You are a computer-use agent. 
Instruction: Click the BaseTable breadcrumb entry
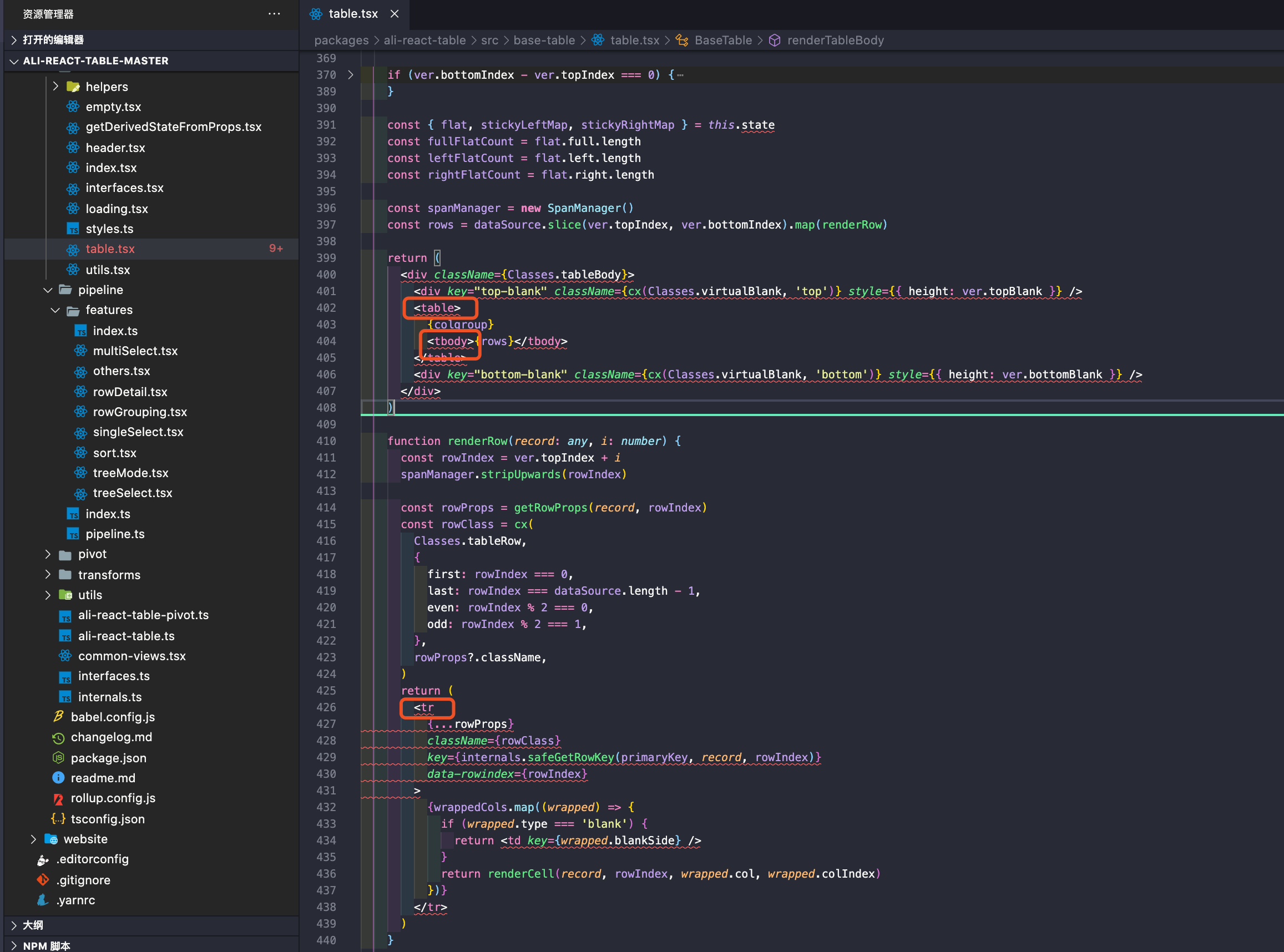[x=723, y=40]
